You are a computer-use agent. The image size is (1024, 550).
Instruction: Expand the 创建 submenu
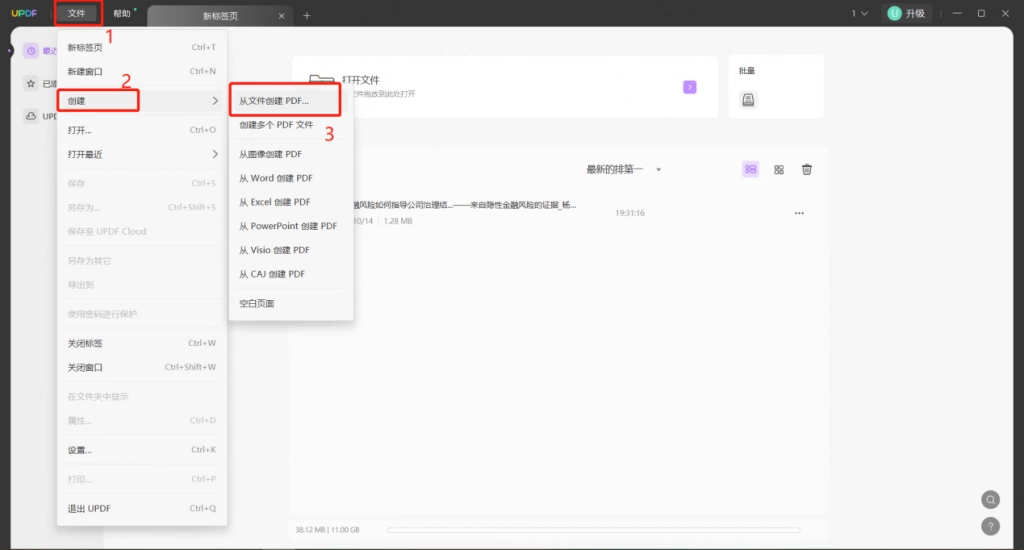(142, 101)
